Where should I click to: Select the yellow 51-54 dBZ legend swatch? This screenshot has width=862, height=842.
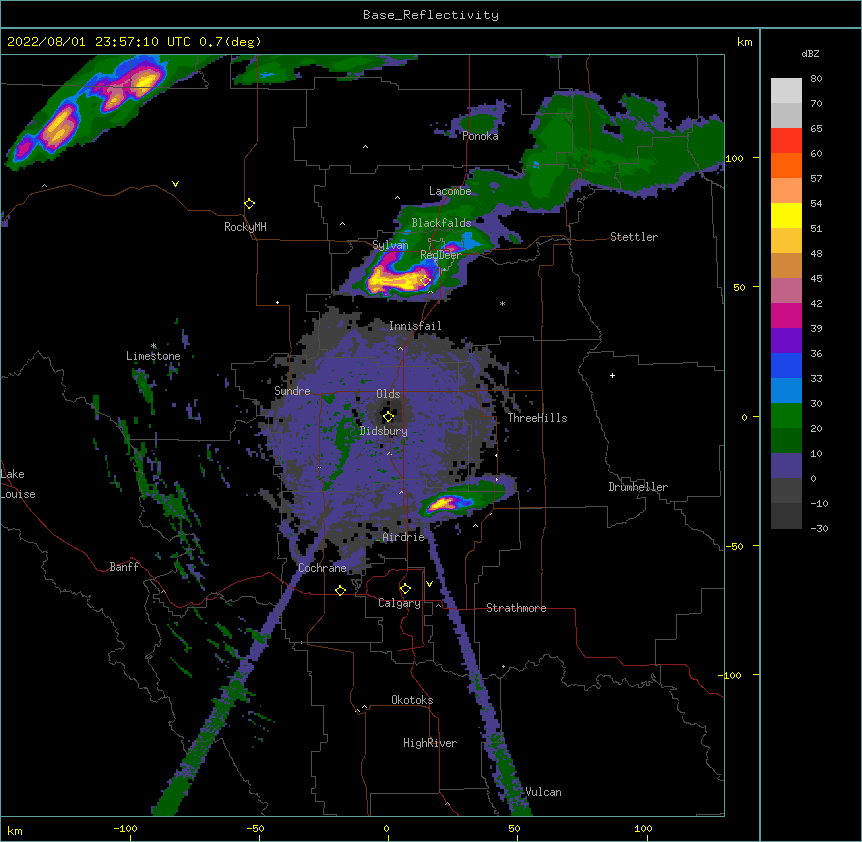[786, 215]
